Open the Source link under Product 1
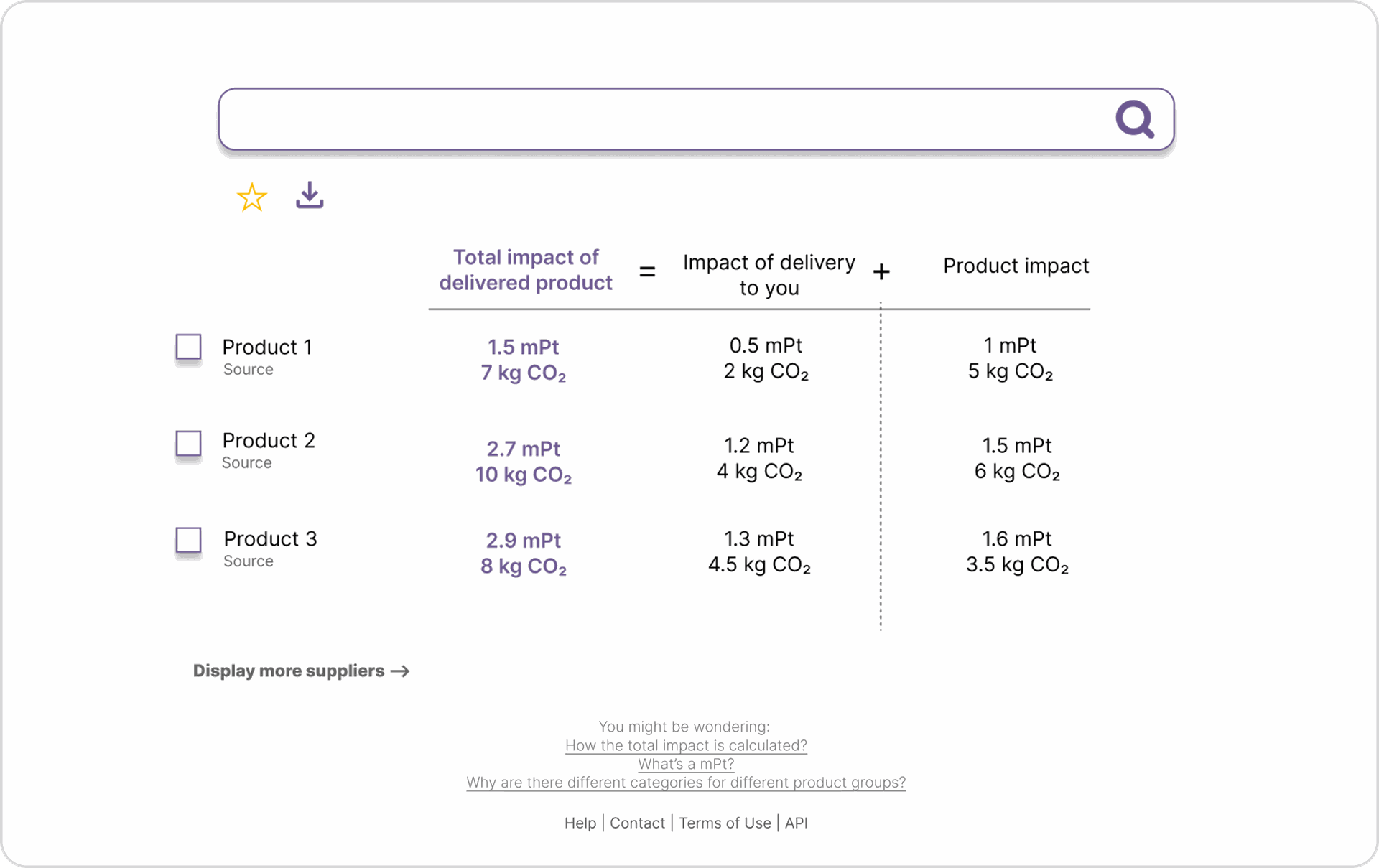1379x868 pixels. [x=249, y=370]
